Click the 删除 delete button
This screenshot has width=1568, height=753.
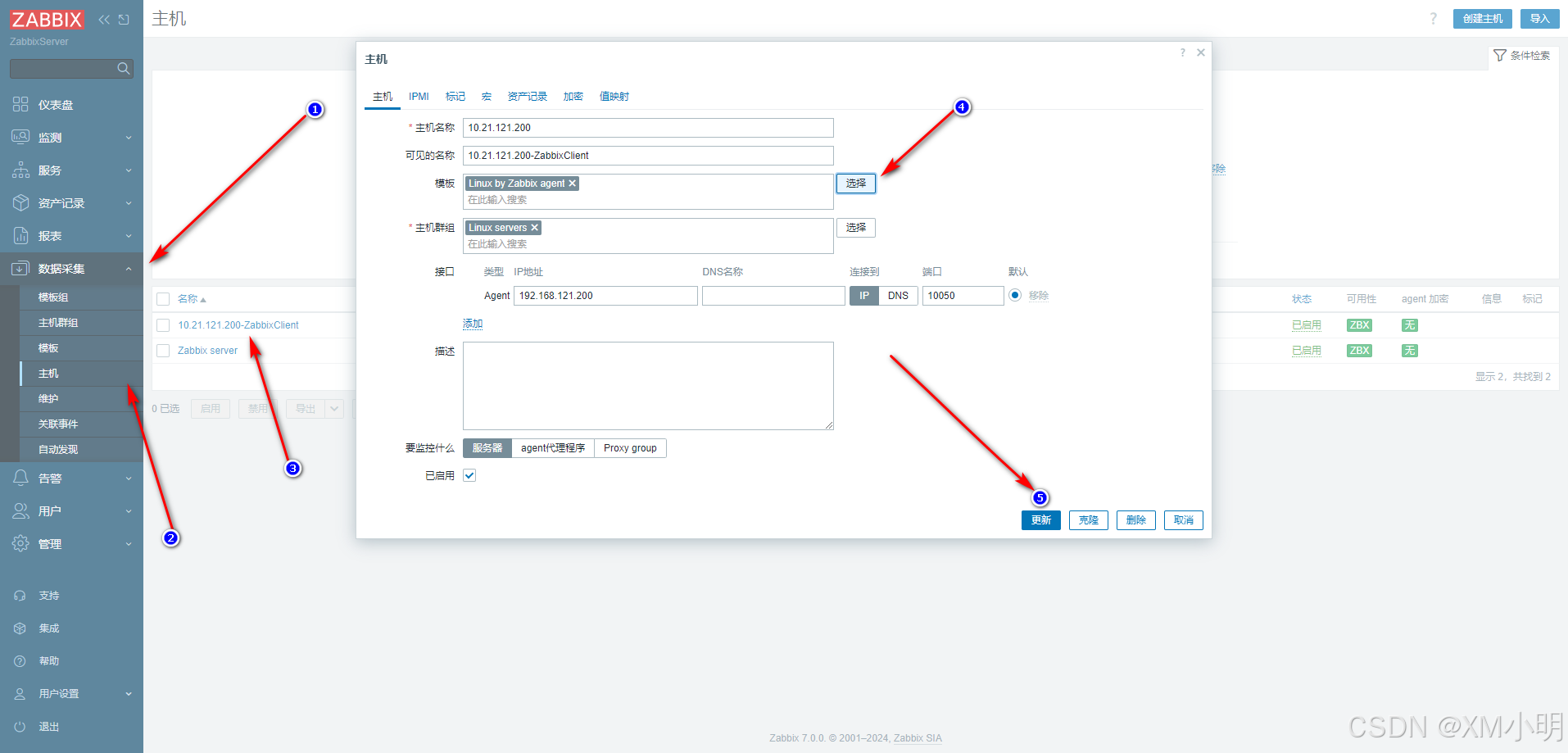click(x=1136, y=520)
